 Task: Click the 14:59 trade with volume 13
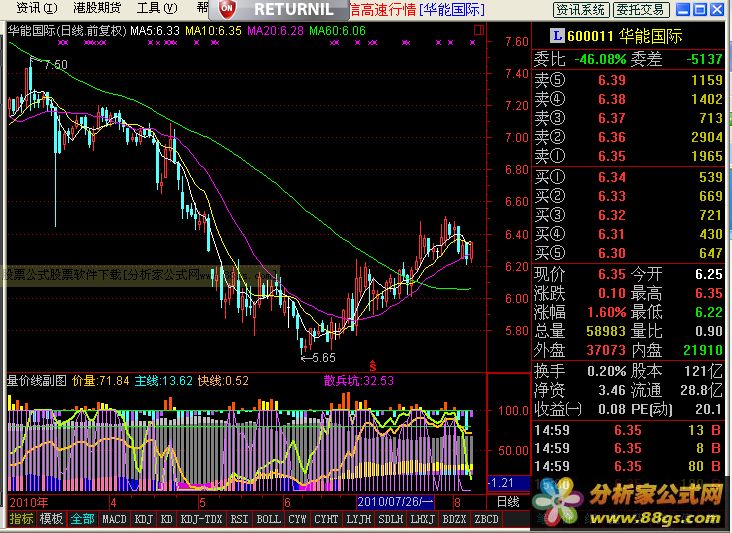pyautogui.click(x=628, y=430)
